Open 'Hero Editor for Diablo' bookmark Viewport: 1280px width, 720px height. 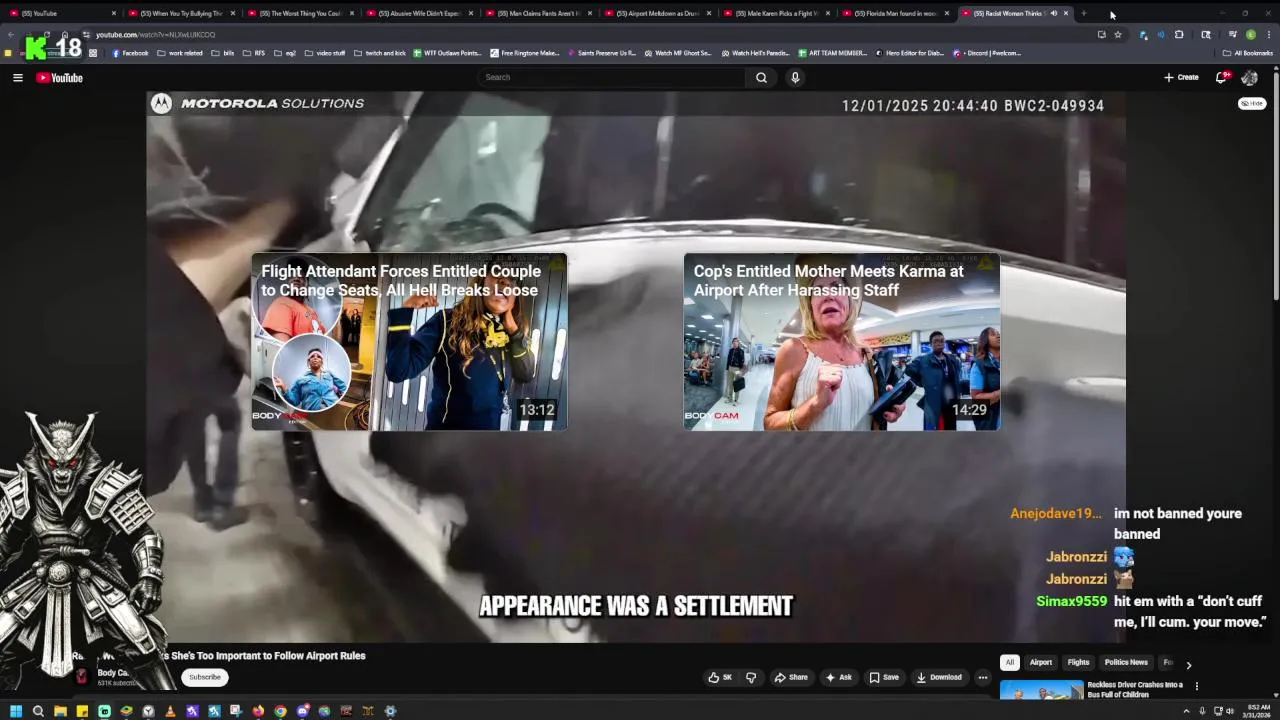909,53
